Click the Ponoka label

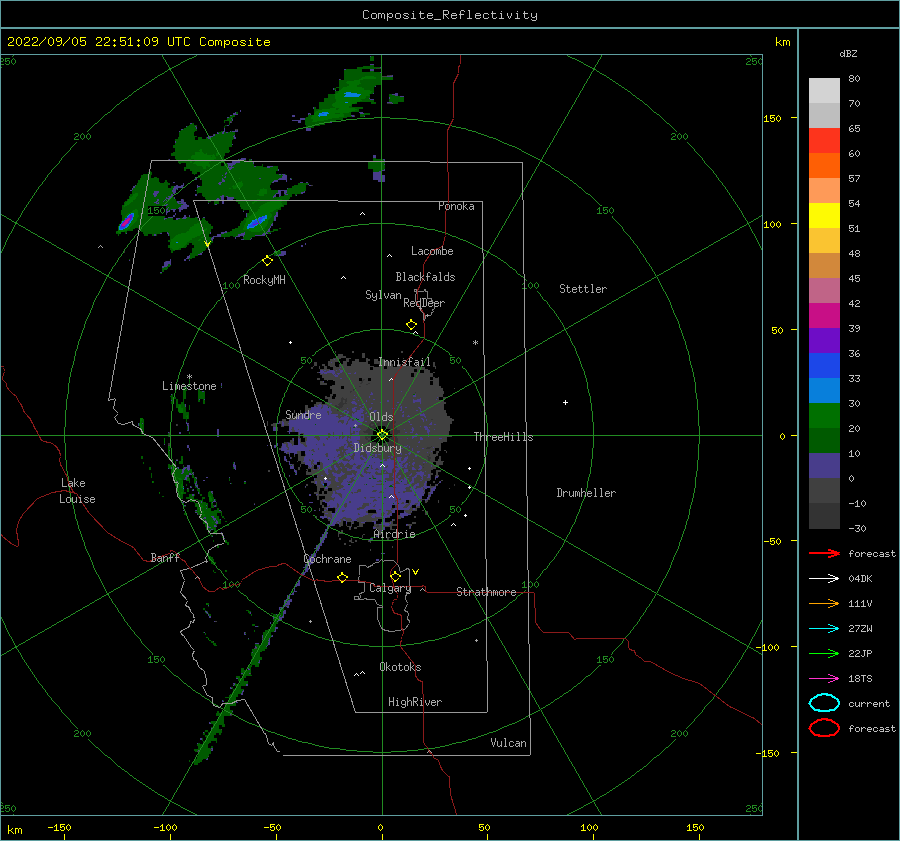pos(456,206)
